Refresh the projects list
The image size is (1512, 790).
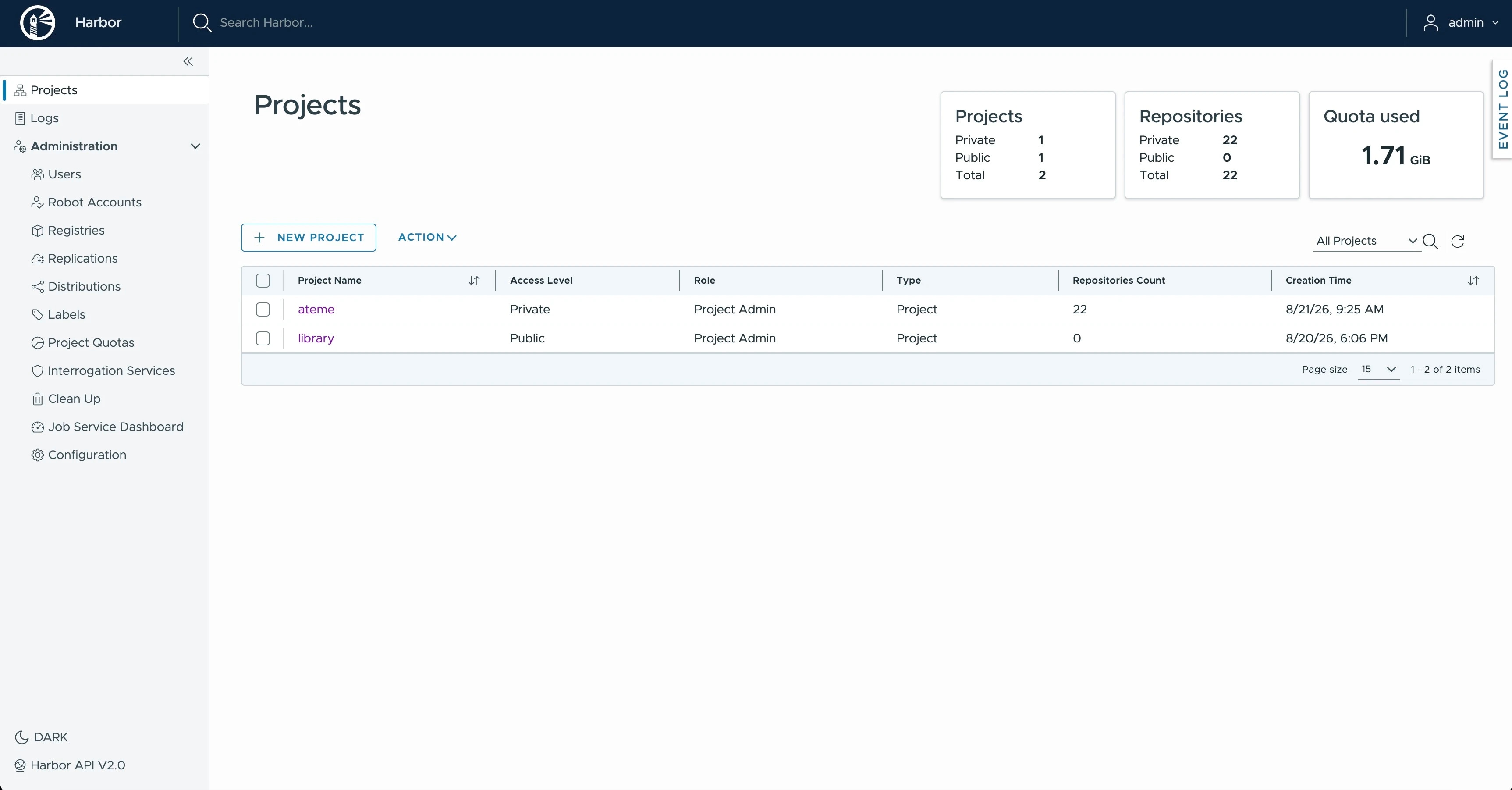1458,242
